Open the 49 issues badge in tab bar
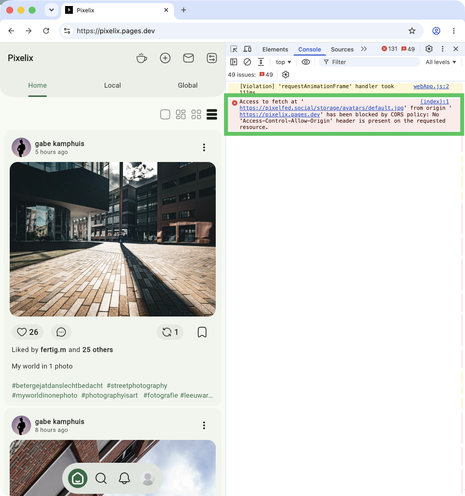 click(x=408, y=49)
